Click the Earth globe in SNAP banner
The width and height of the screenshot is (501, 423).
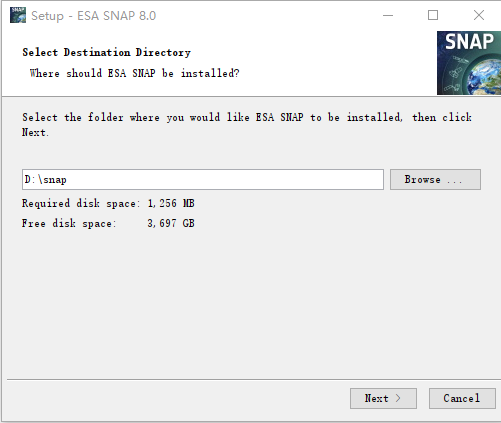(x=484, y=76)
